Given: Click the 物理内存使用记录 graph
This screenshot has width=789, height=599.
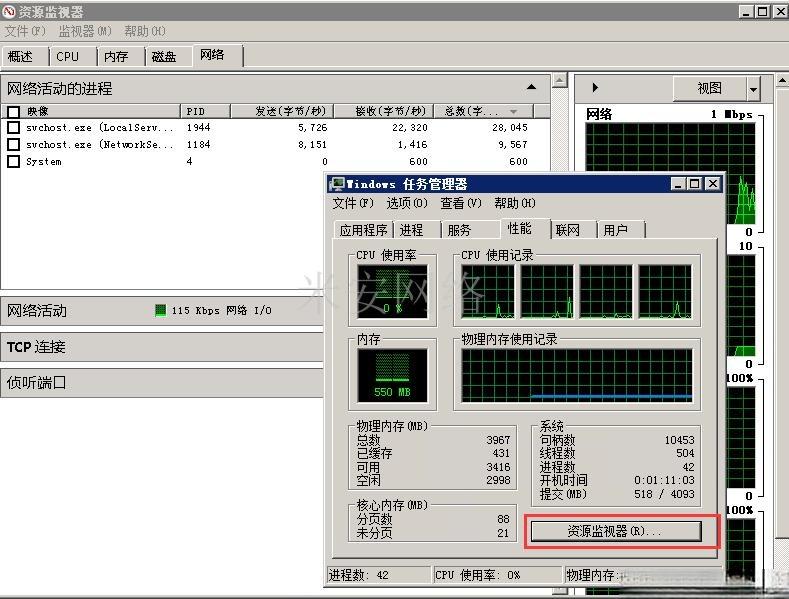Looking at the screenshot, I should [x=577, y=376].
